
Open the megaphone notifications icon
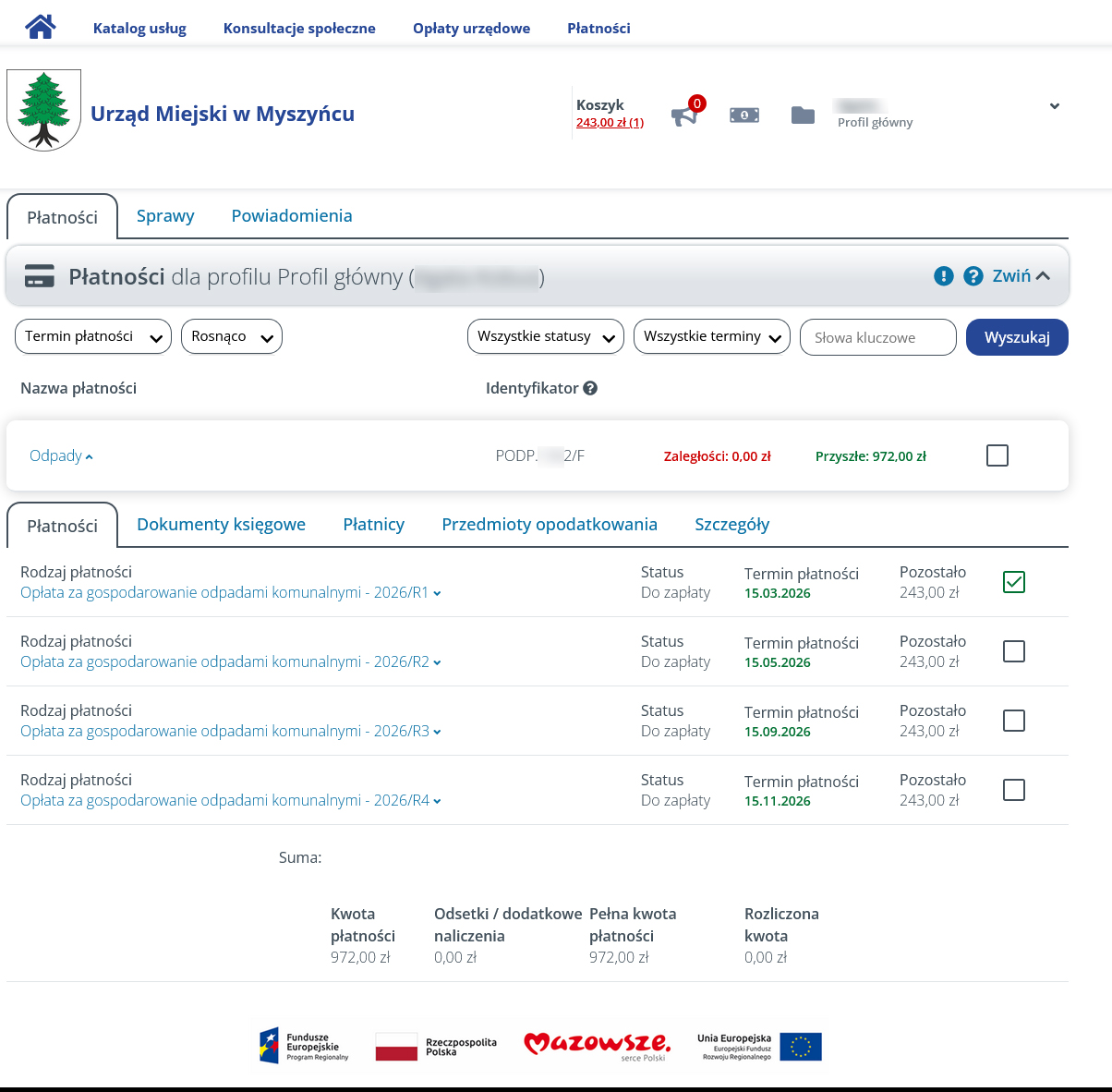click(684, 115)
